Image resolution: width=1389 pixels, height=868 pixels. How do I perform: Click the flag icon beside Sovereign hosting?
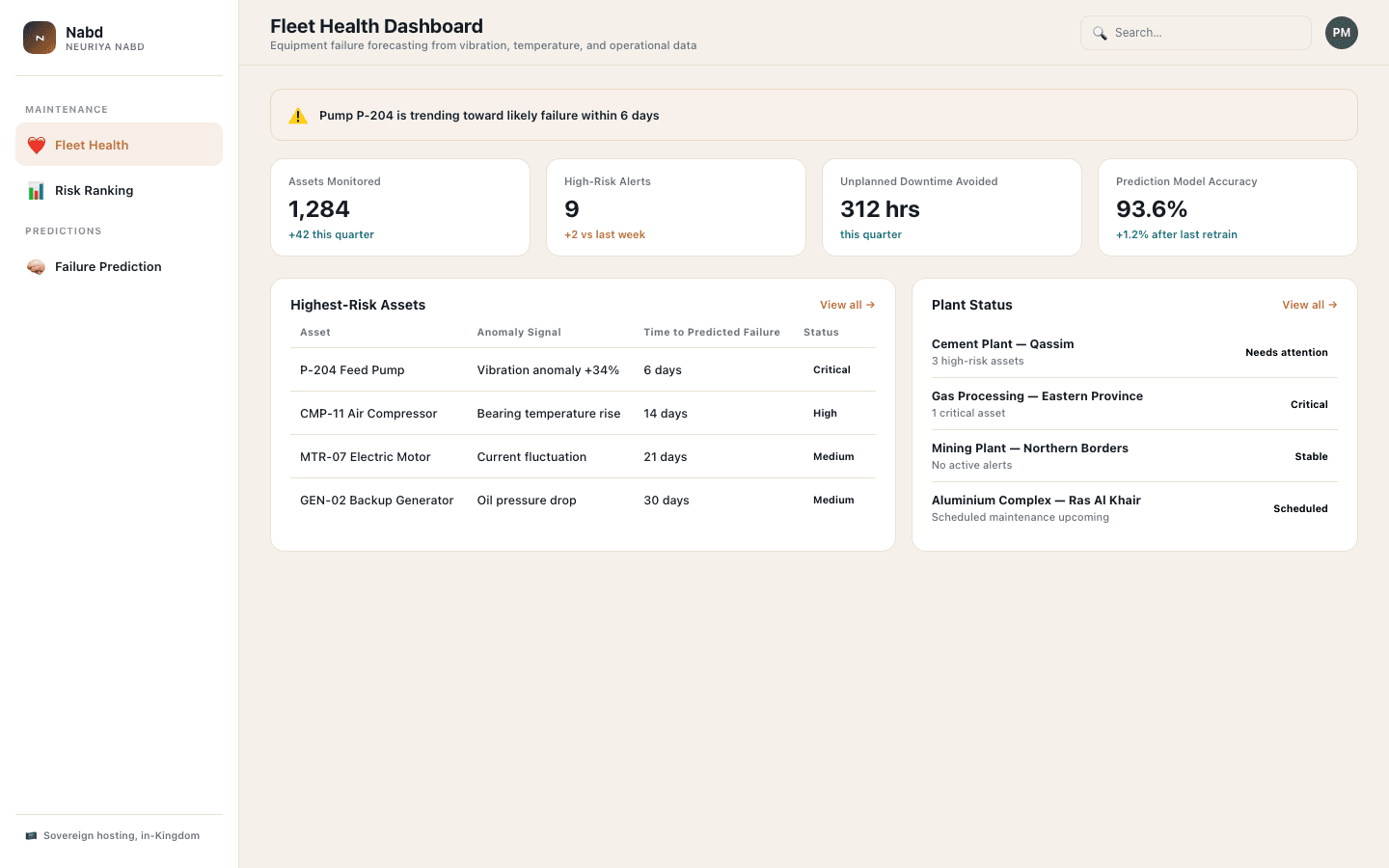(31, 835)
